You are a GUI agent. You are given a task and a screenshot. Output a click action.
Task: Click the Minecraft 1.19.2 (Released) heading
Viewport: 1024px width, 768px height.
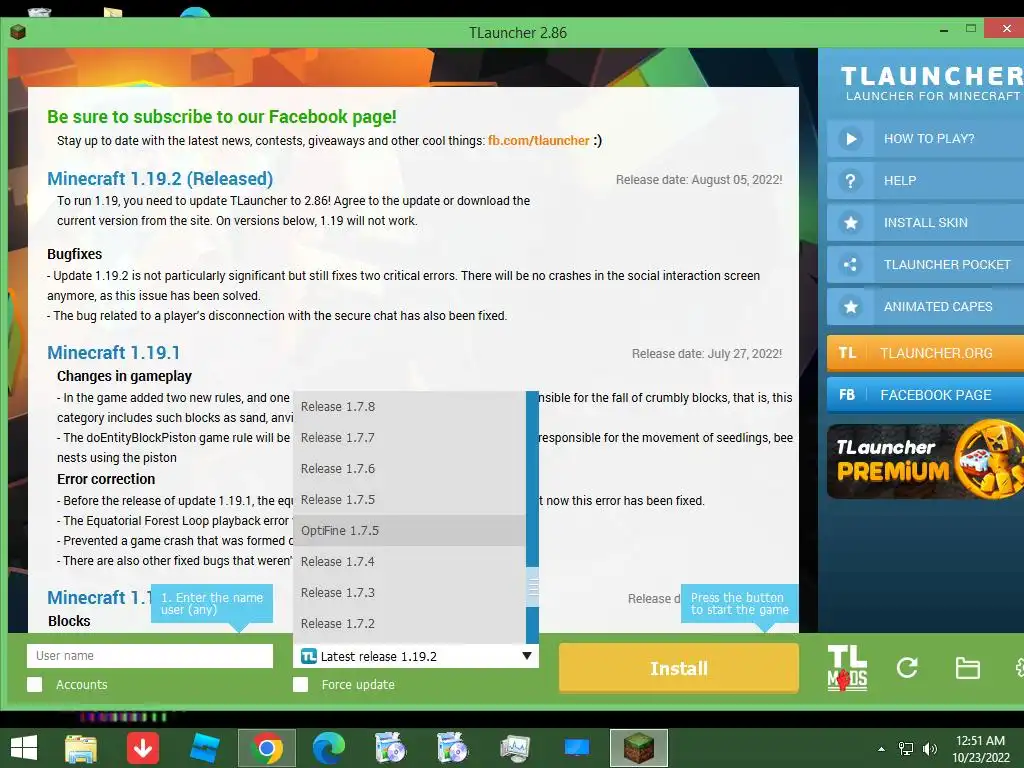pyautogui.click(x=160, y=178)
